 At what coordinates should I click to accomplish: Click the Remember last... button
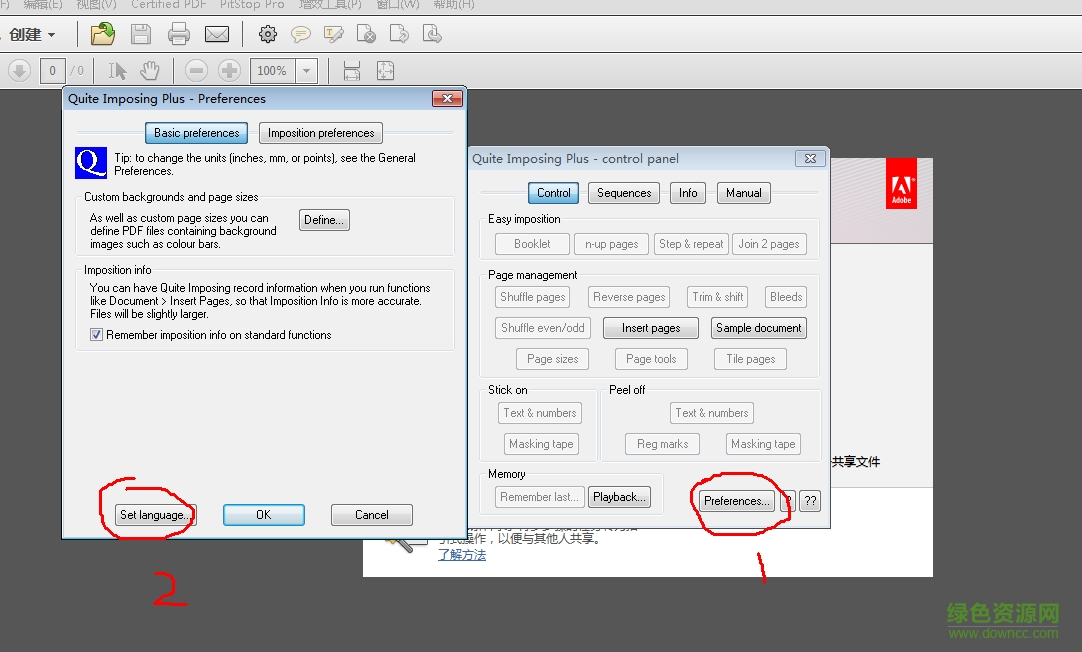[540, 497]
